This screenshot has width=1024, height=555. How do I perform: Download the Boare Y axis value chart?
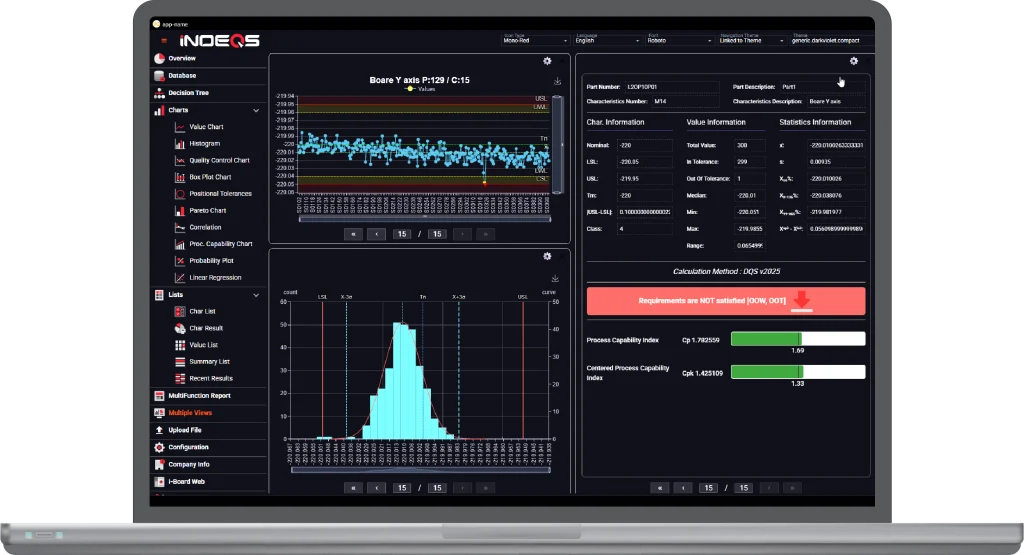(557, 82)
